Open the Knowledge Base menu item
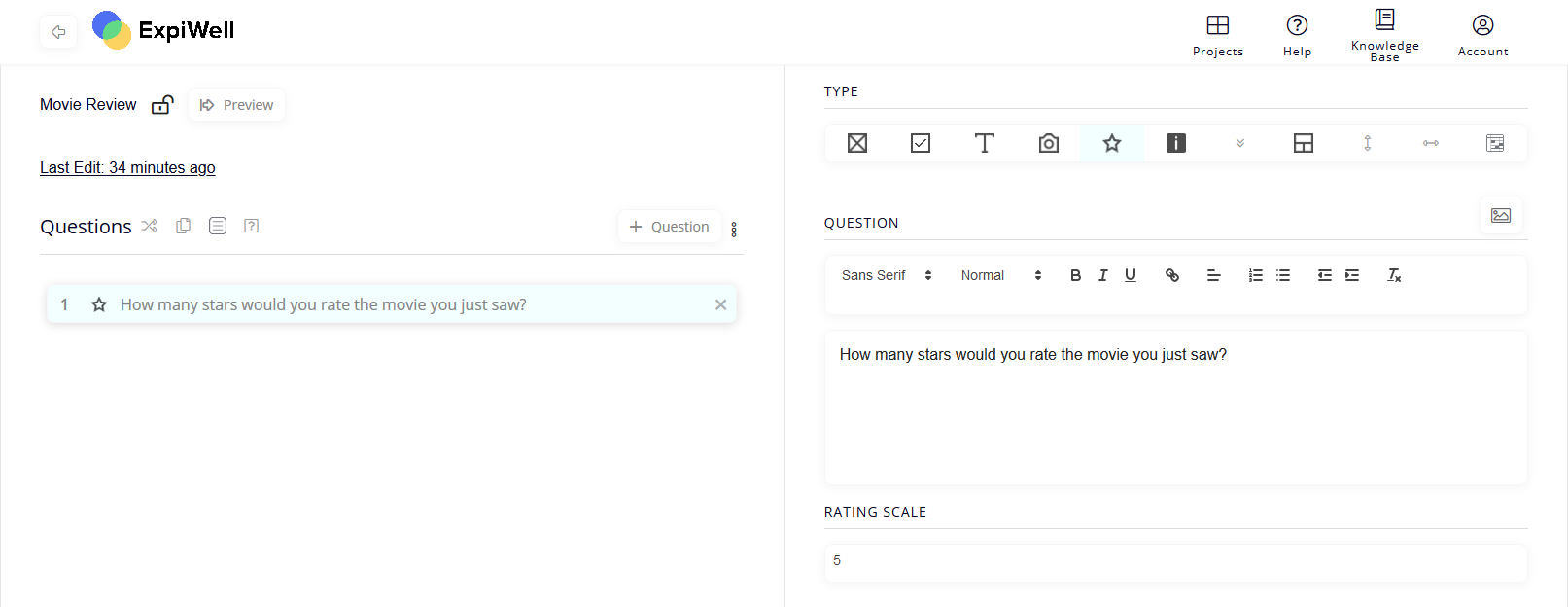 pyautogui.click(x=1384, y=35)
